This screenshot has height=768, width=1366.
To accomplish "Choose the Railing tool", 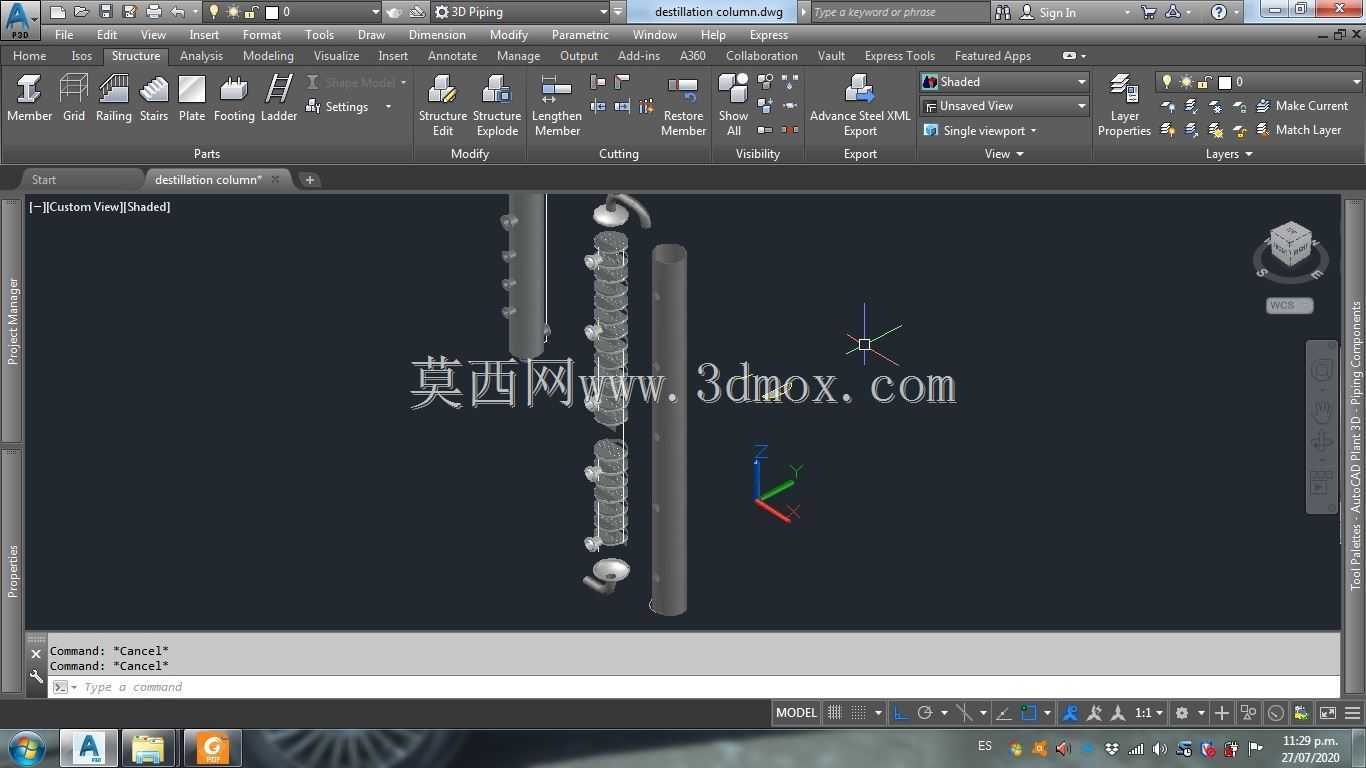I will (113, 99).
